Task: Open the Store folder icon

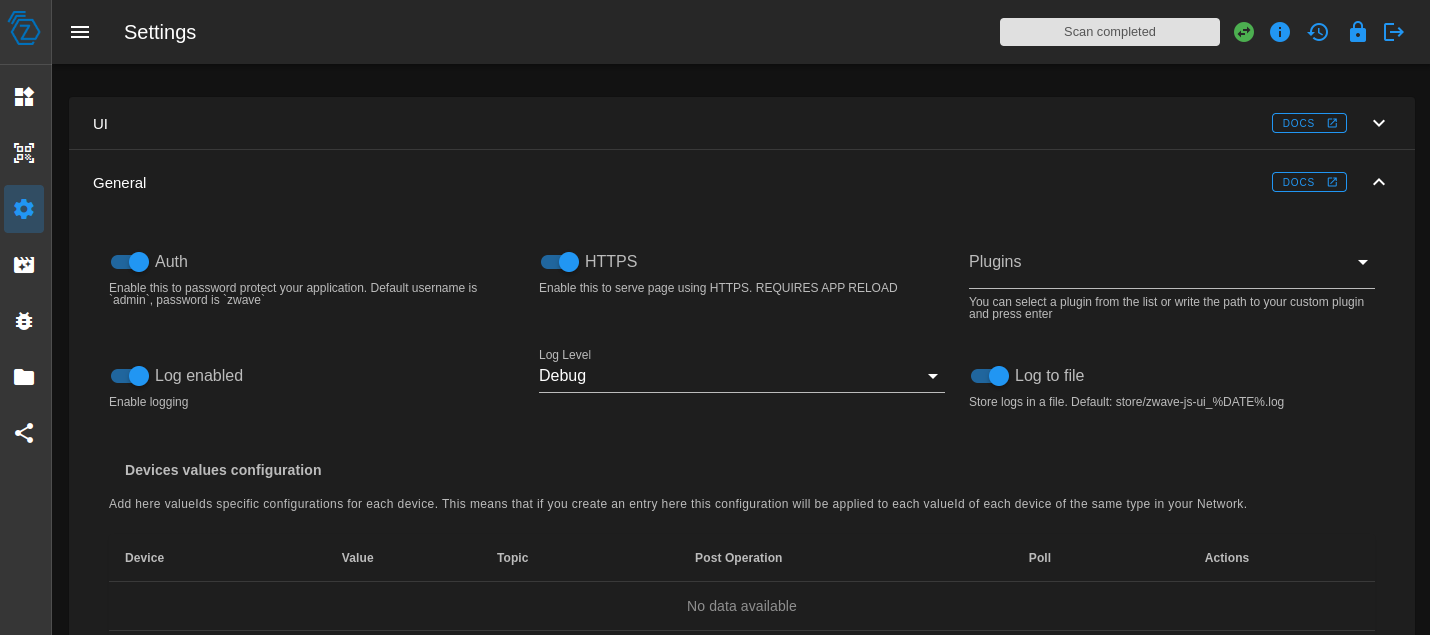Action: pyautogui.click(x=24, y=377)
